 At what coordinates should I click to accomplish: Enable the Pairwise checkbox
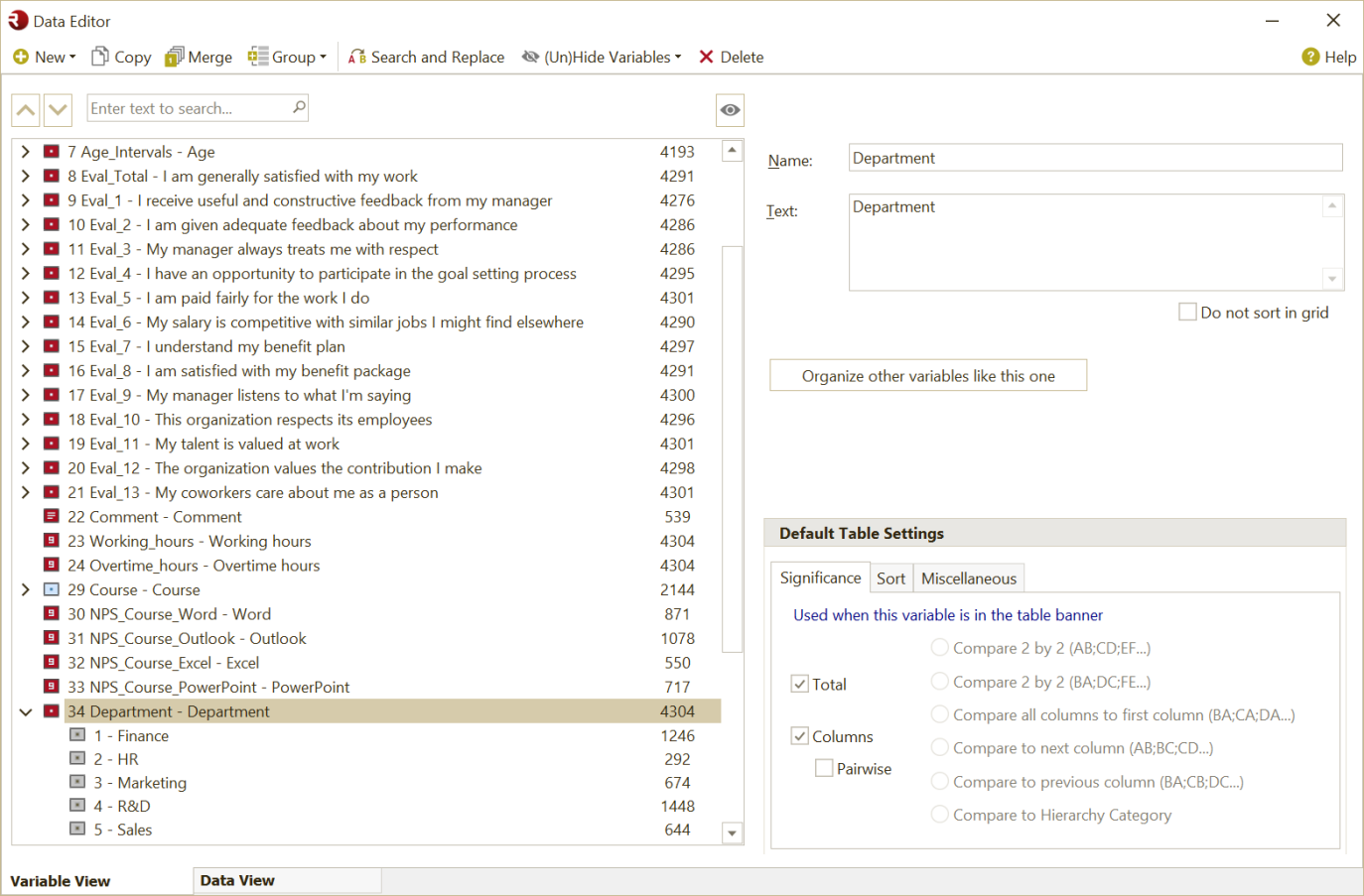coord(824,767)
